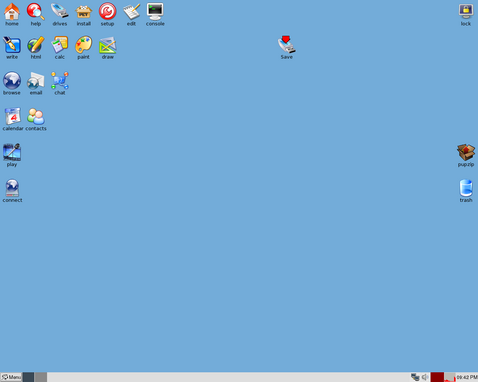Open the trash bin icon
Screen dimensions: 478x382
pos(466,188)
